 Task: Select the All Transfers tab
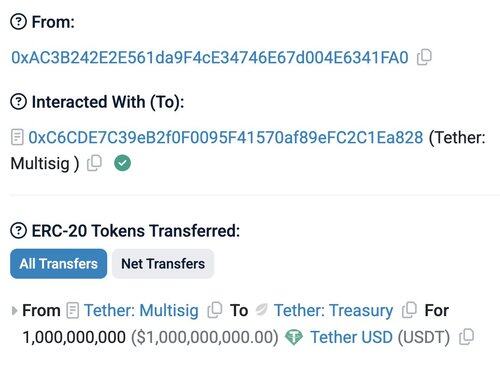(x=59, y=264)
